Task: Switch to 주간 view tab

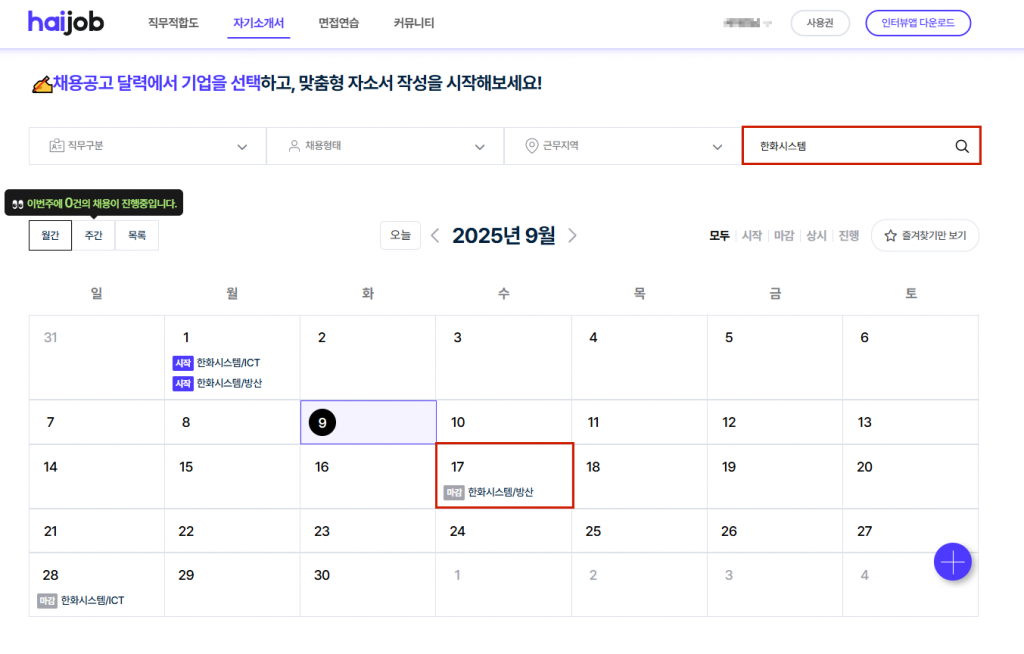Action: 93,236
